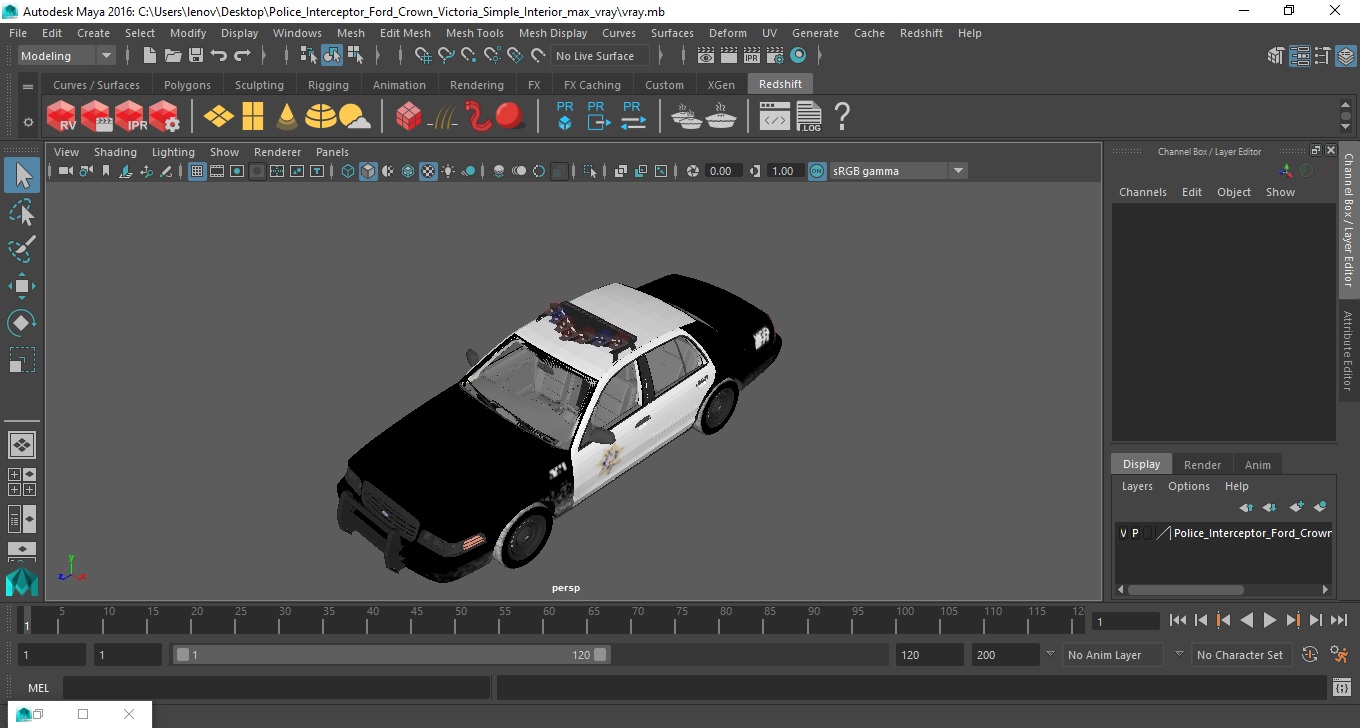Toggle Auto Keyframe button
Viewport: 1360px width, 728px height.
[x=1310, y=655]
